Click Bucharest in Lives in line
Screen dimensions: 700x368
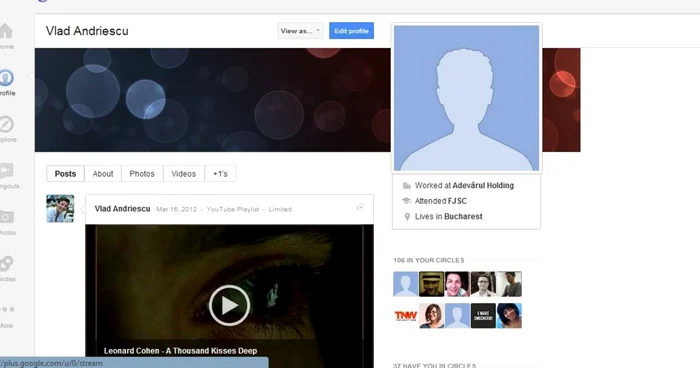(x=463, y=216)
